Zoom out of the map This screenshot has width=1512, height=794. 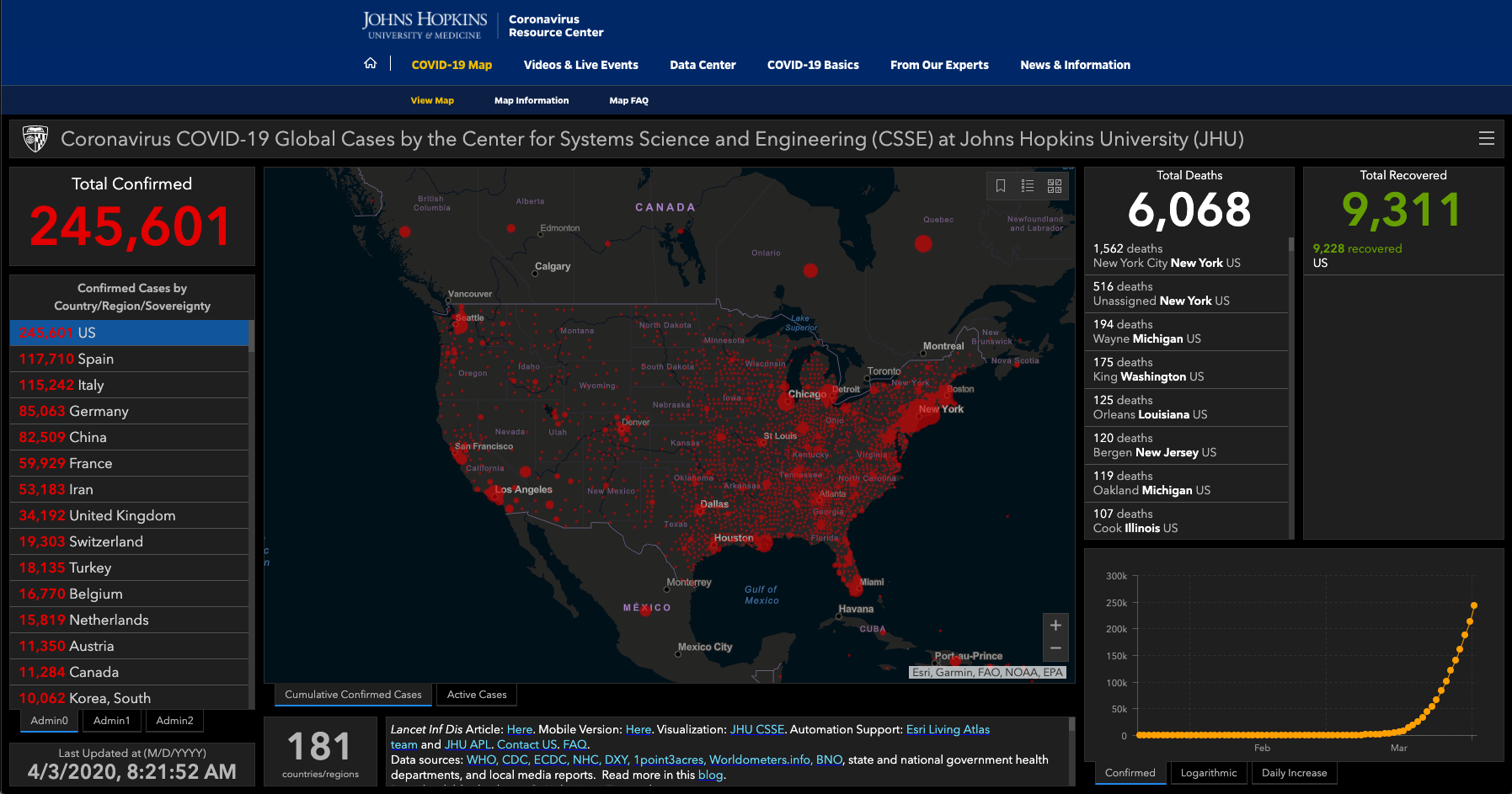click(x=1055, y=648)
